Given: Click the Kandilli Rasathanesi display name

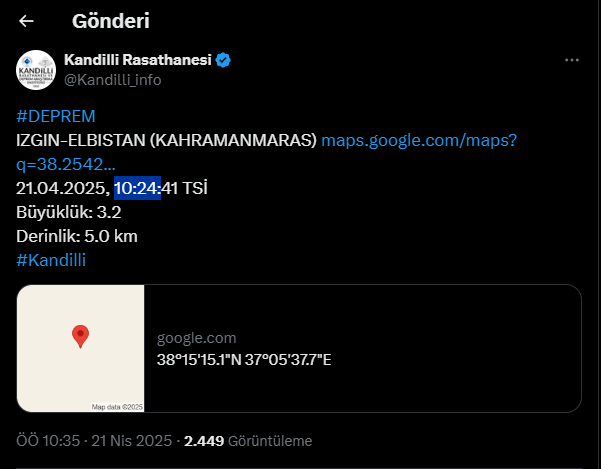Looking at the screenshot, I should coord(137,61).
